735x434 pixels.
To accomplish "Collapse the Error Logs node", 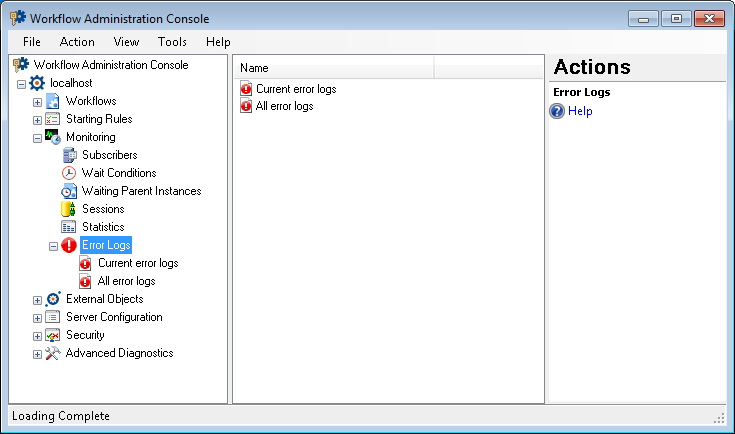I will [53, 246].
